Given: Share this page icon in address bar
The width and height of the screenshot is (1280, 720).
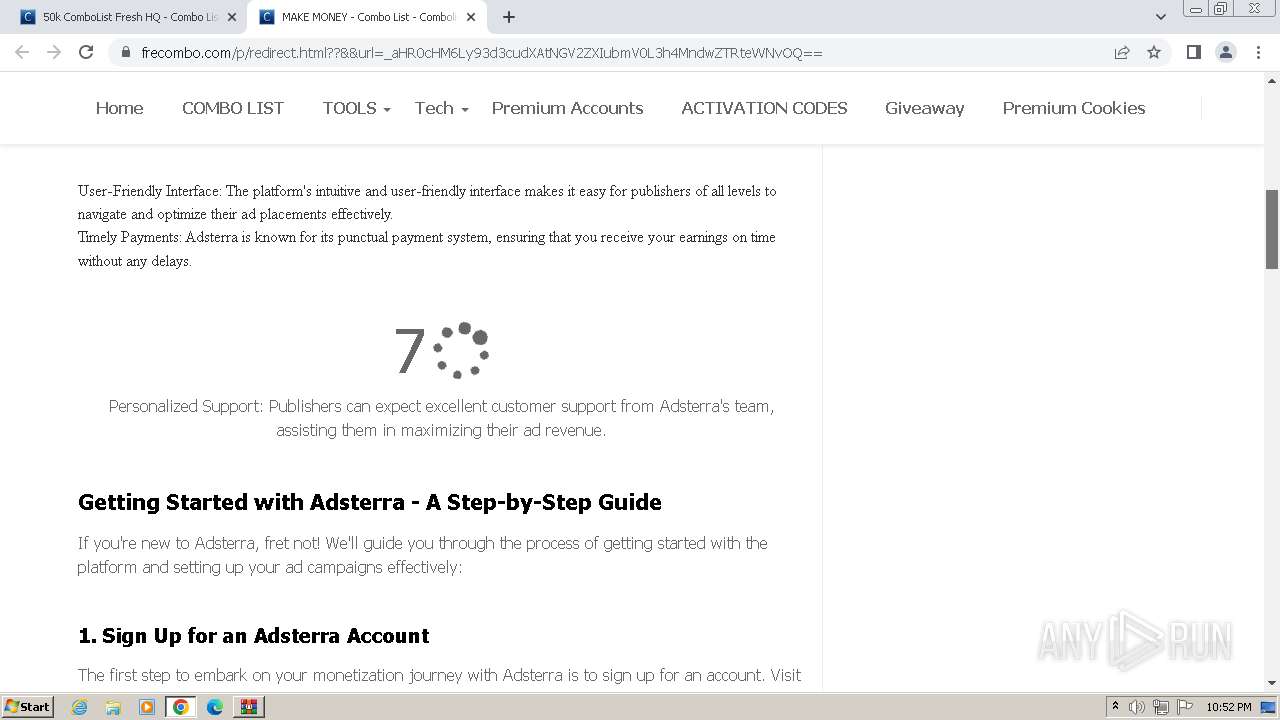Looking at the screenshot, I should (x=1122, y=52).
